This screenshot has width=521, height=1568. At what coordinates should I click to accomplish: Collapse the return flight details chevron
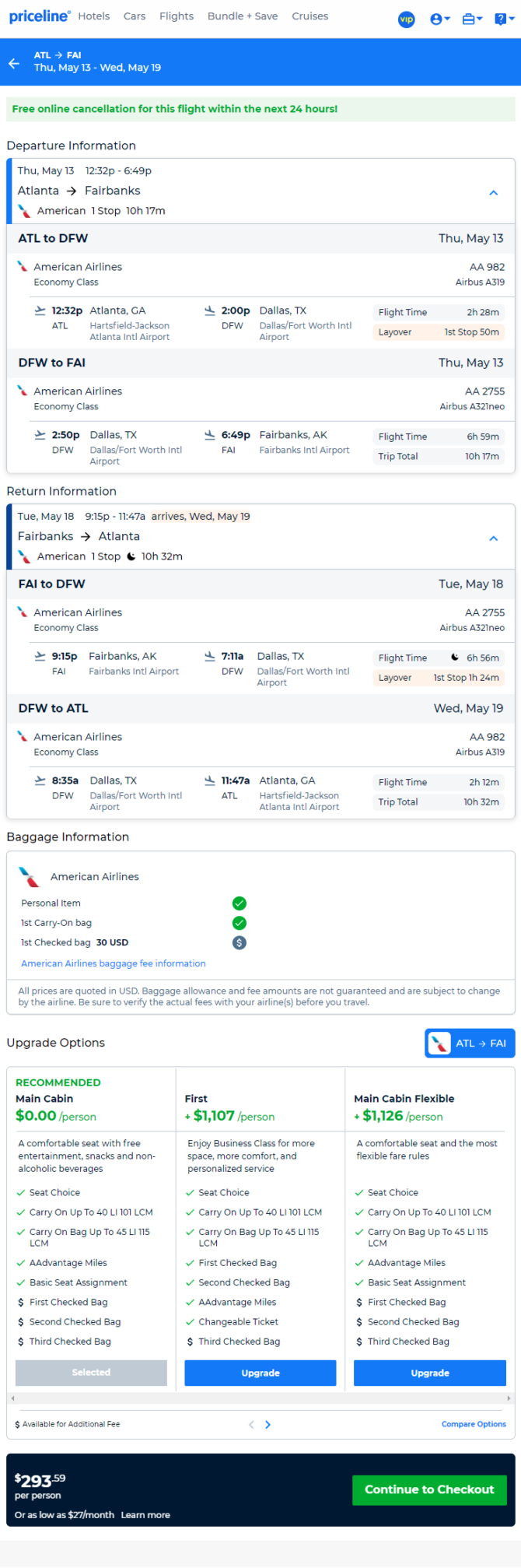click(493, 538)
